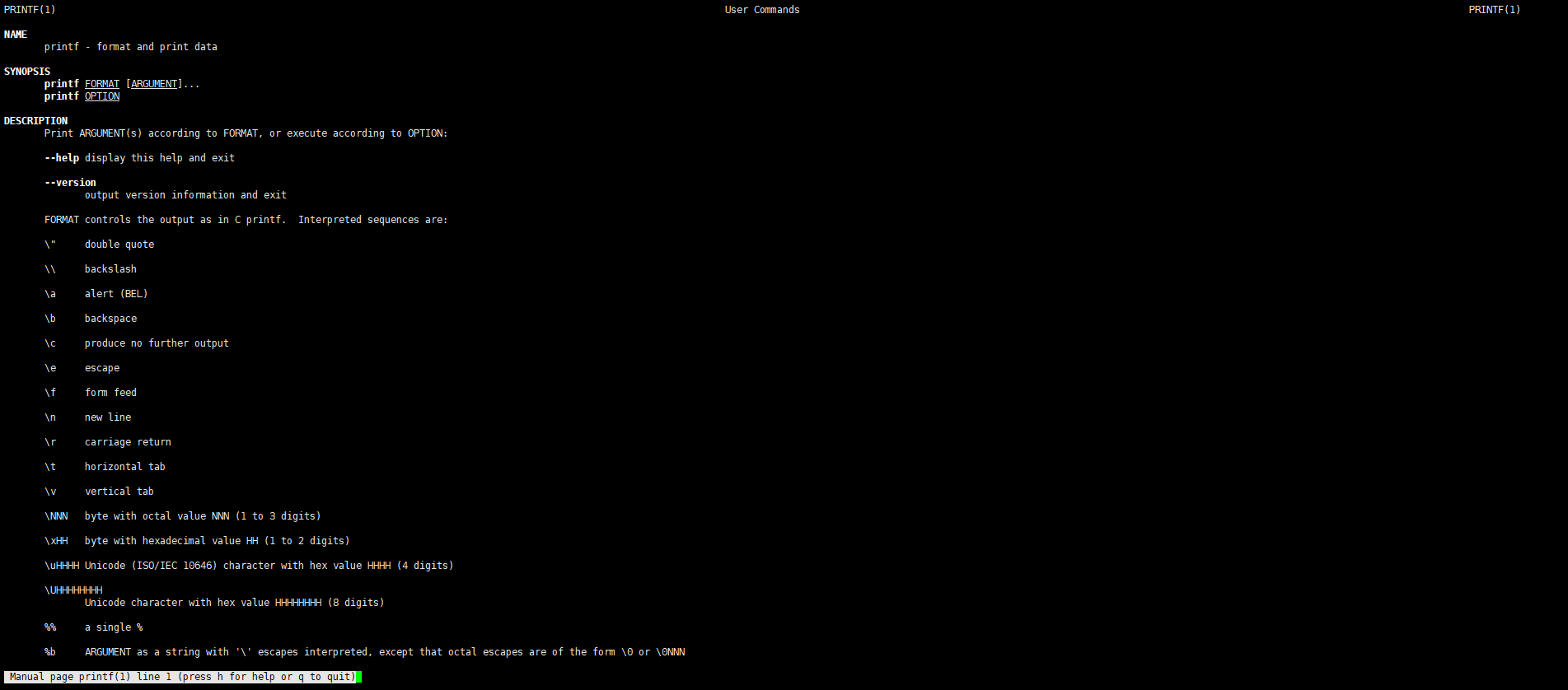Click the 'escape' description for \e
The width and height of the screenshot is (1568, 690).
(102, 368)
